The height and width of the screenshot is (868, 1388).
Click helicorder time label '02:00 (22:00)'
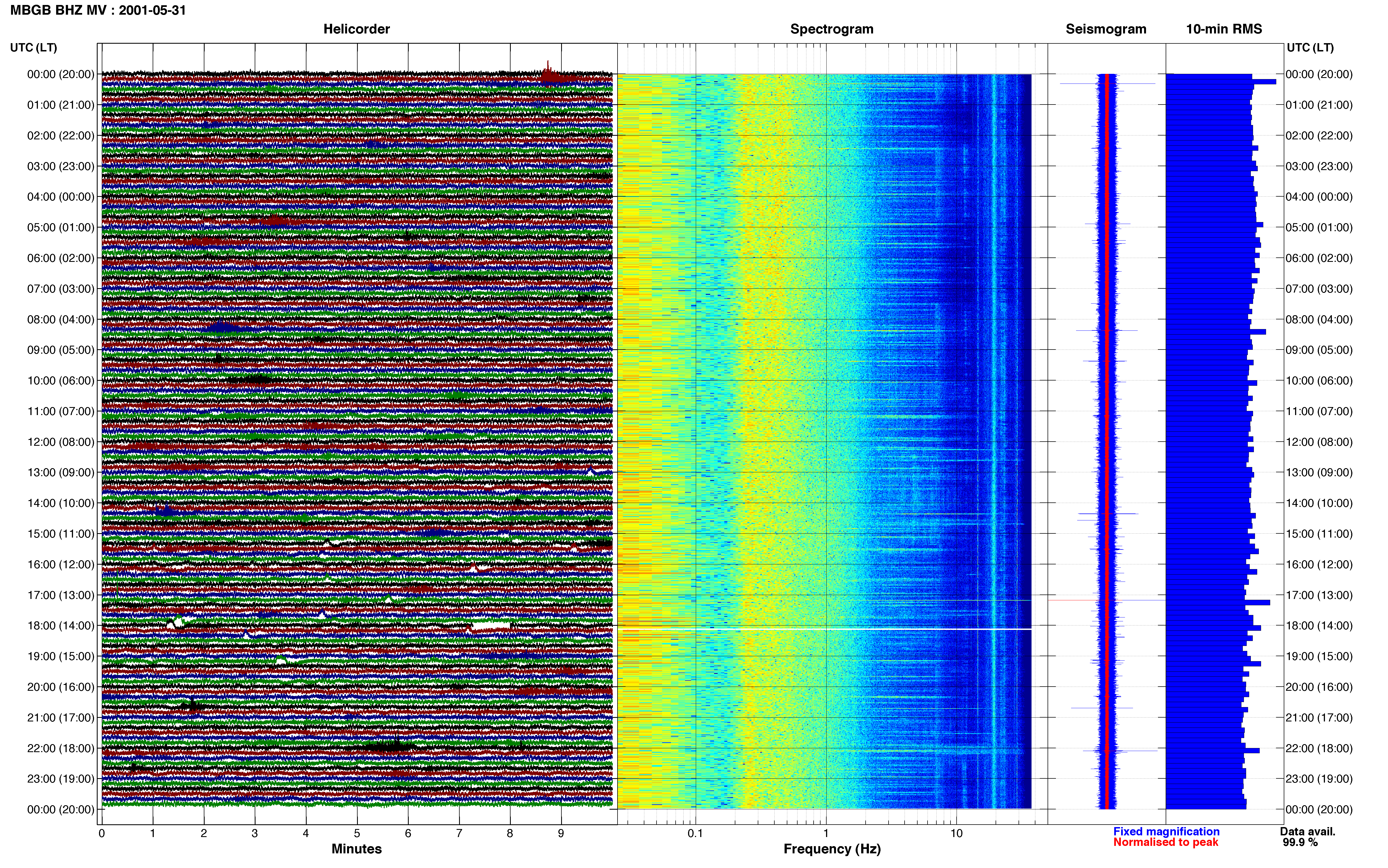coord(61,135)
